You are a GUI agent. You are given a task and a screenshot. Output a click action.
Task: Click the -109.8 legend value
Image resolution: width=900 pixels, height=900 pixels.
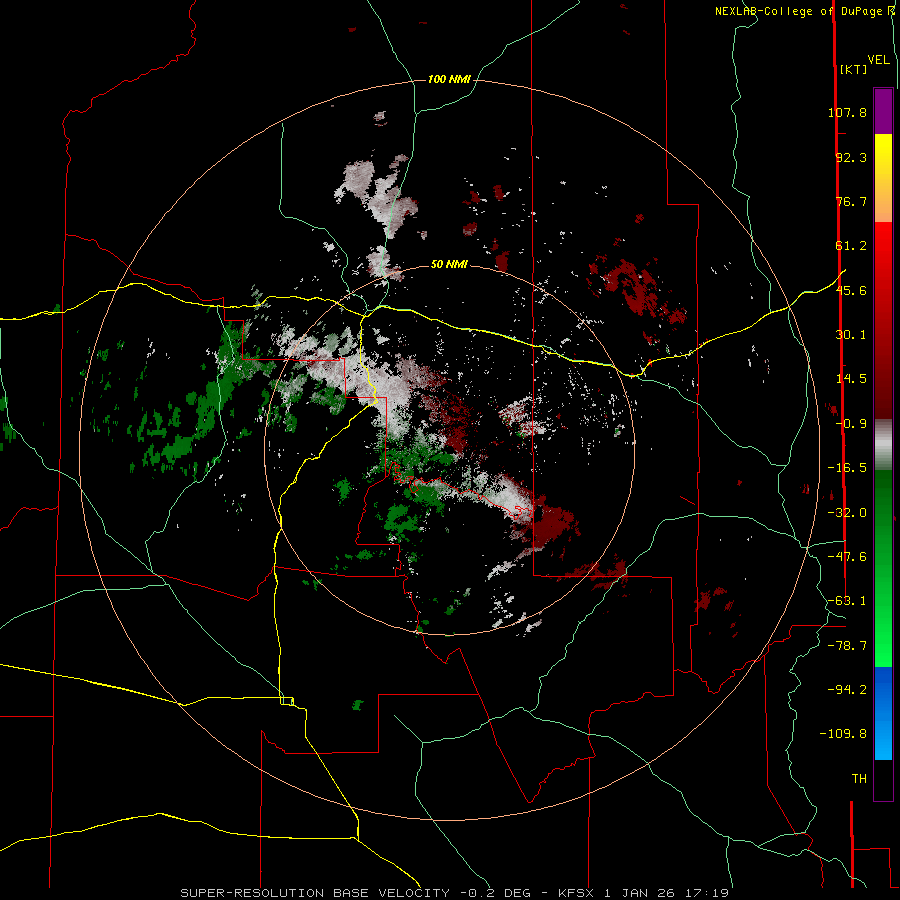pyautogui.click(x=844, y=734)
